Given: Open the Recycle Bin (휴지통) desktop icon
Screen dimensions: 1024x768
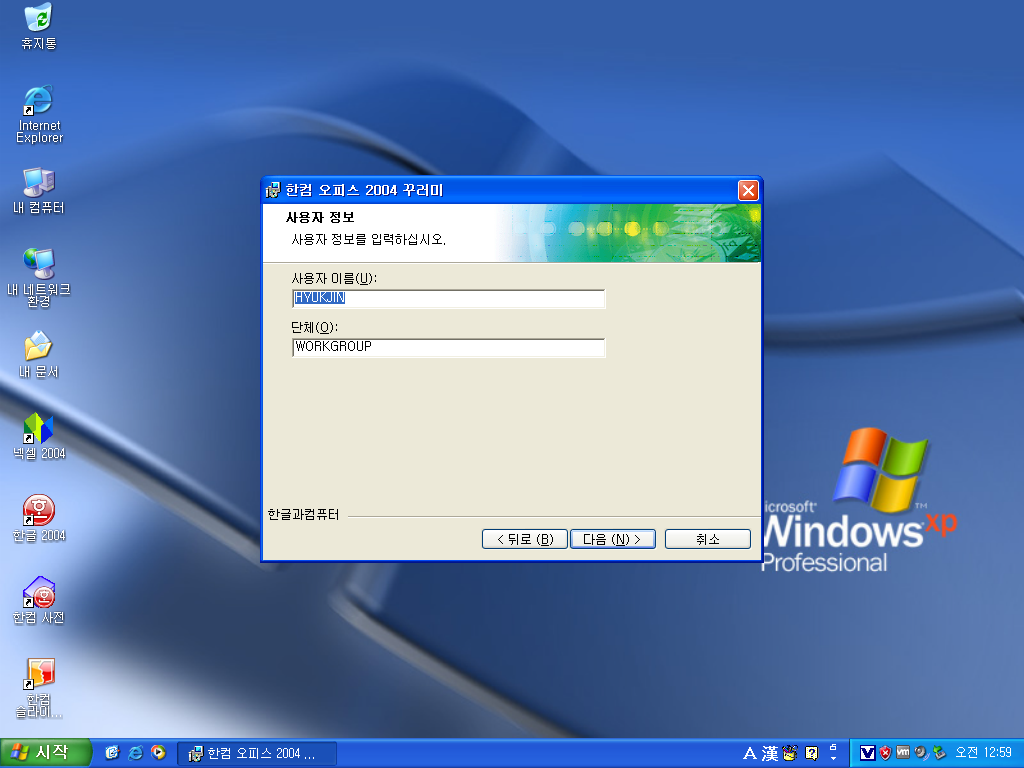Looking at the screenshot, I should tap(39, 26).
